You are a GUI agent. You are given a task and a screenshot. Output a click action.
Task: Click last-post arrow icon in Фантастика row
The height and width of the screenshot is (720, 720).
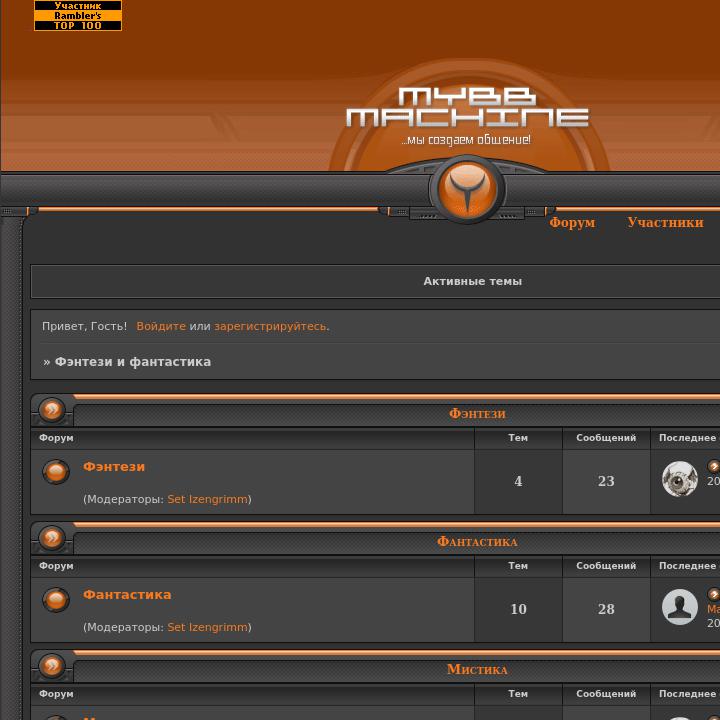714,594
